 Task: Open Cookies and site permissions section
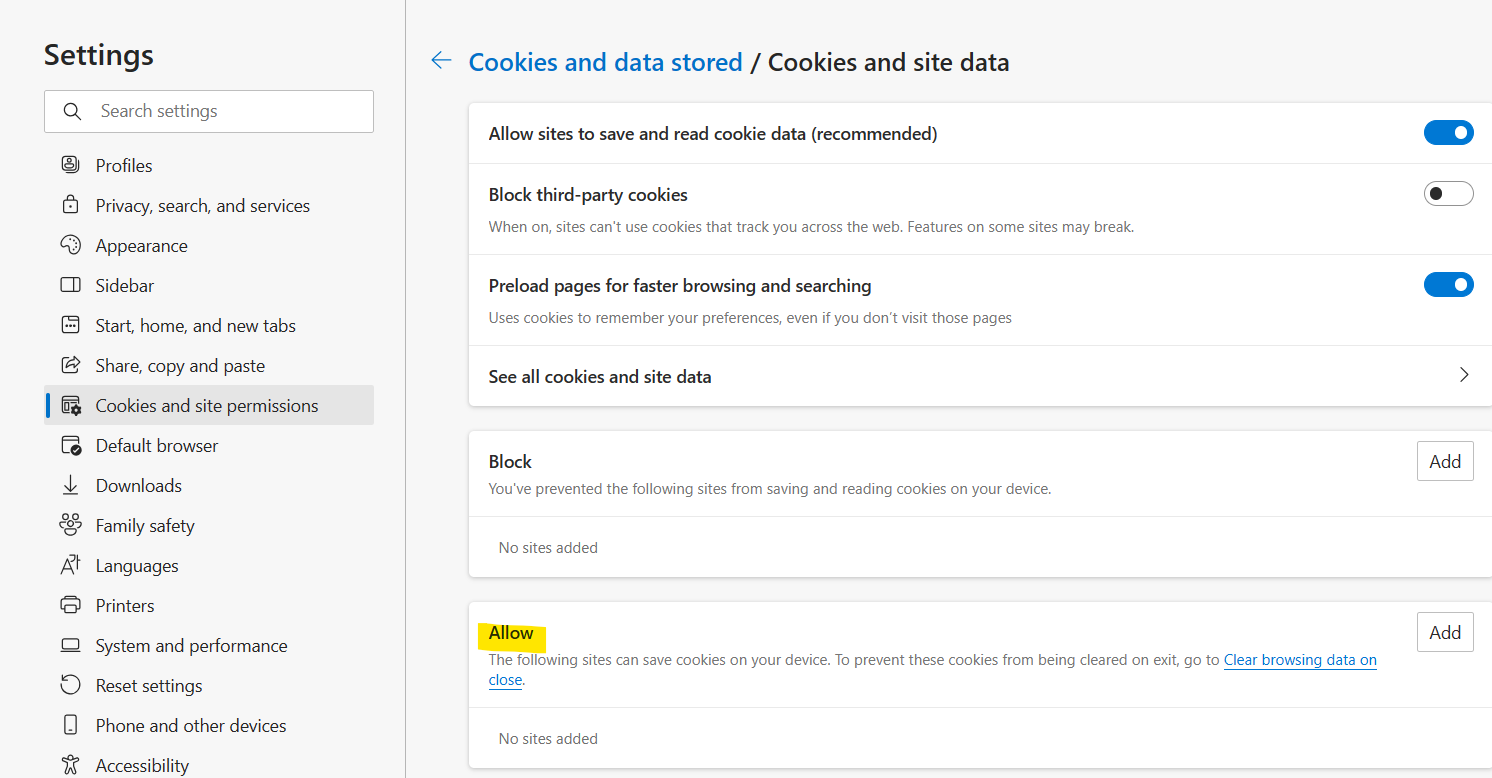(x=206, y=405)
